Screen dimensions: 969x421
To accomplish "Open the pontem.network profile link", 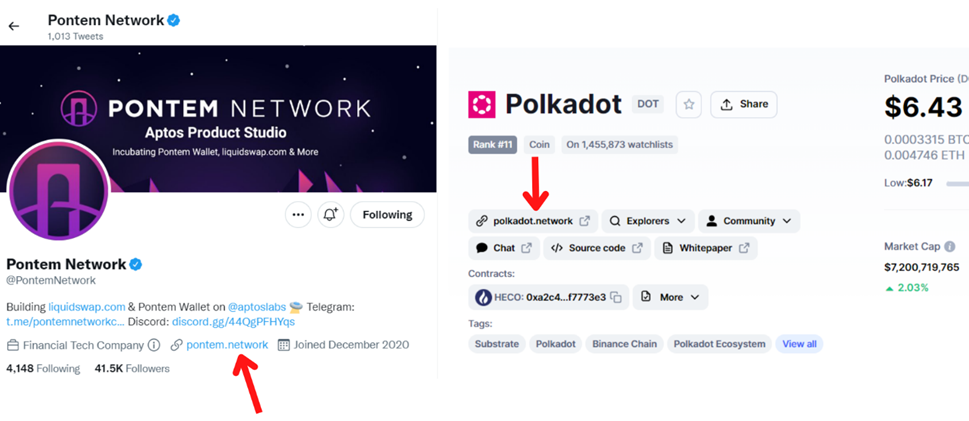I will click(x=227, y=345).
